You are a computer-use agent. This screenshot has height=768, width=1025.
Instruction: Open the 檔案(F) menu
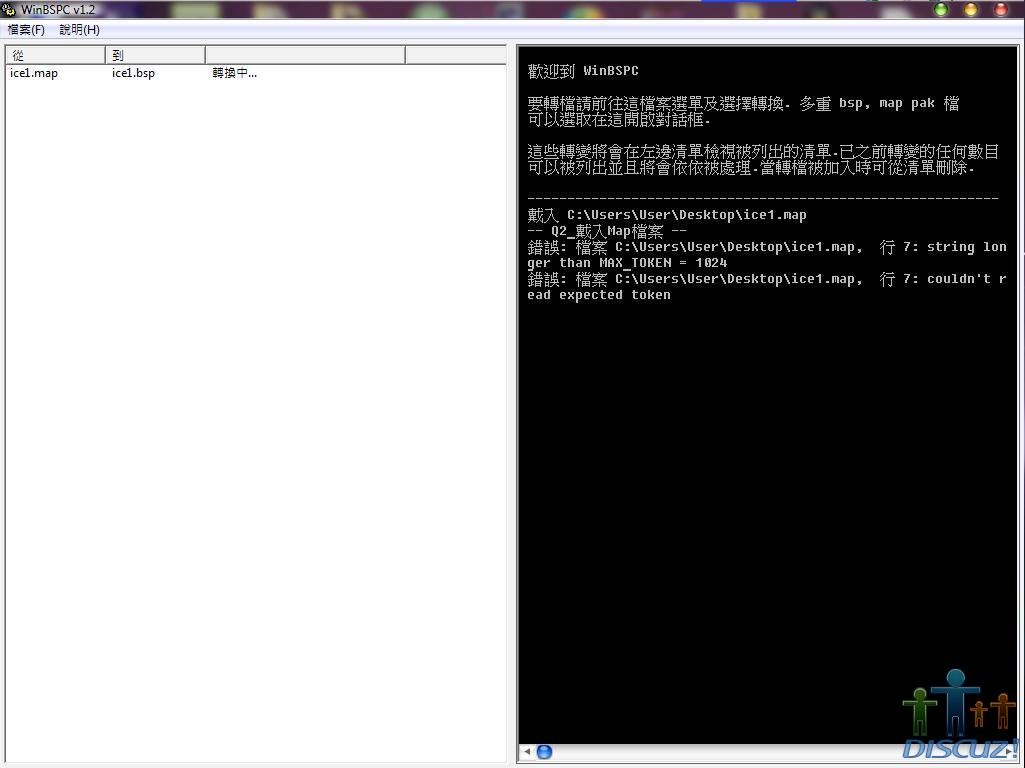pos(26,30)
